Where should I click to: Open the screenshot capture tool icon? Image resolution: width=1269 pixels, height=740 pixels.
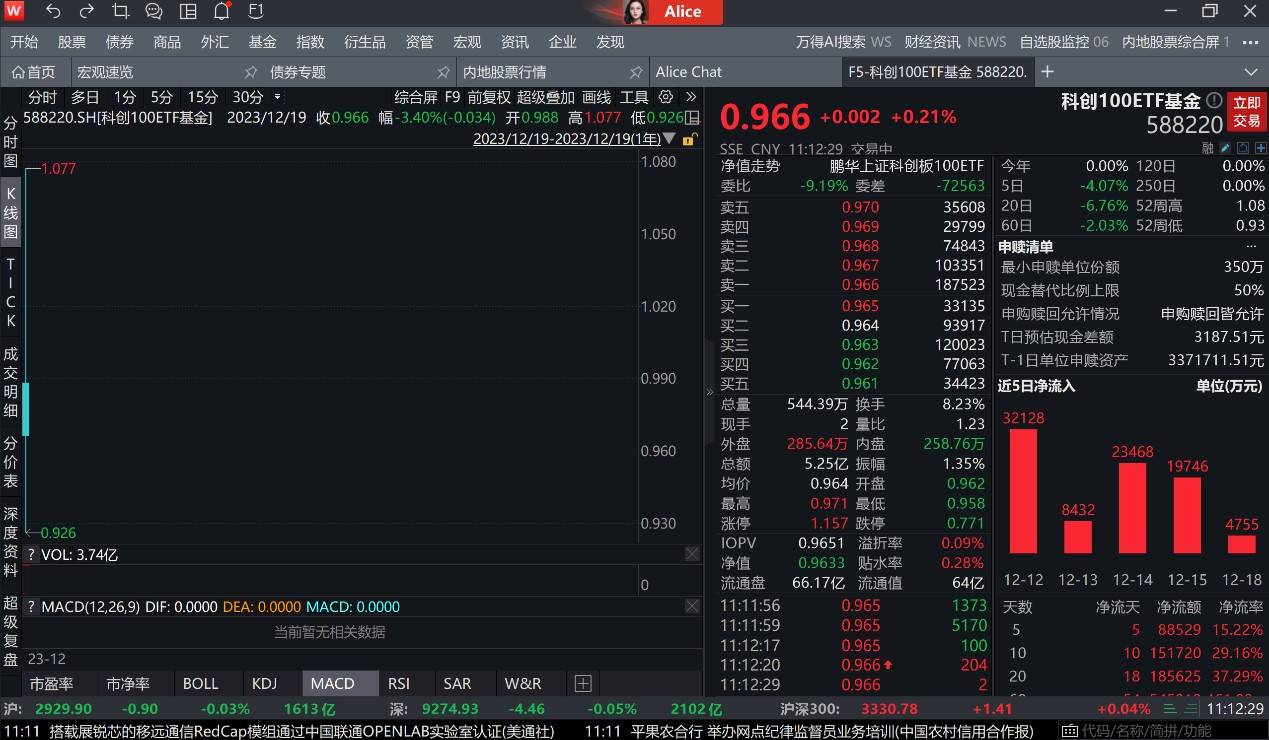tap(120, 12)
